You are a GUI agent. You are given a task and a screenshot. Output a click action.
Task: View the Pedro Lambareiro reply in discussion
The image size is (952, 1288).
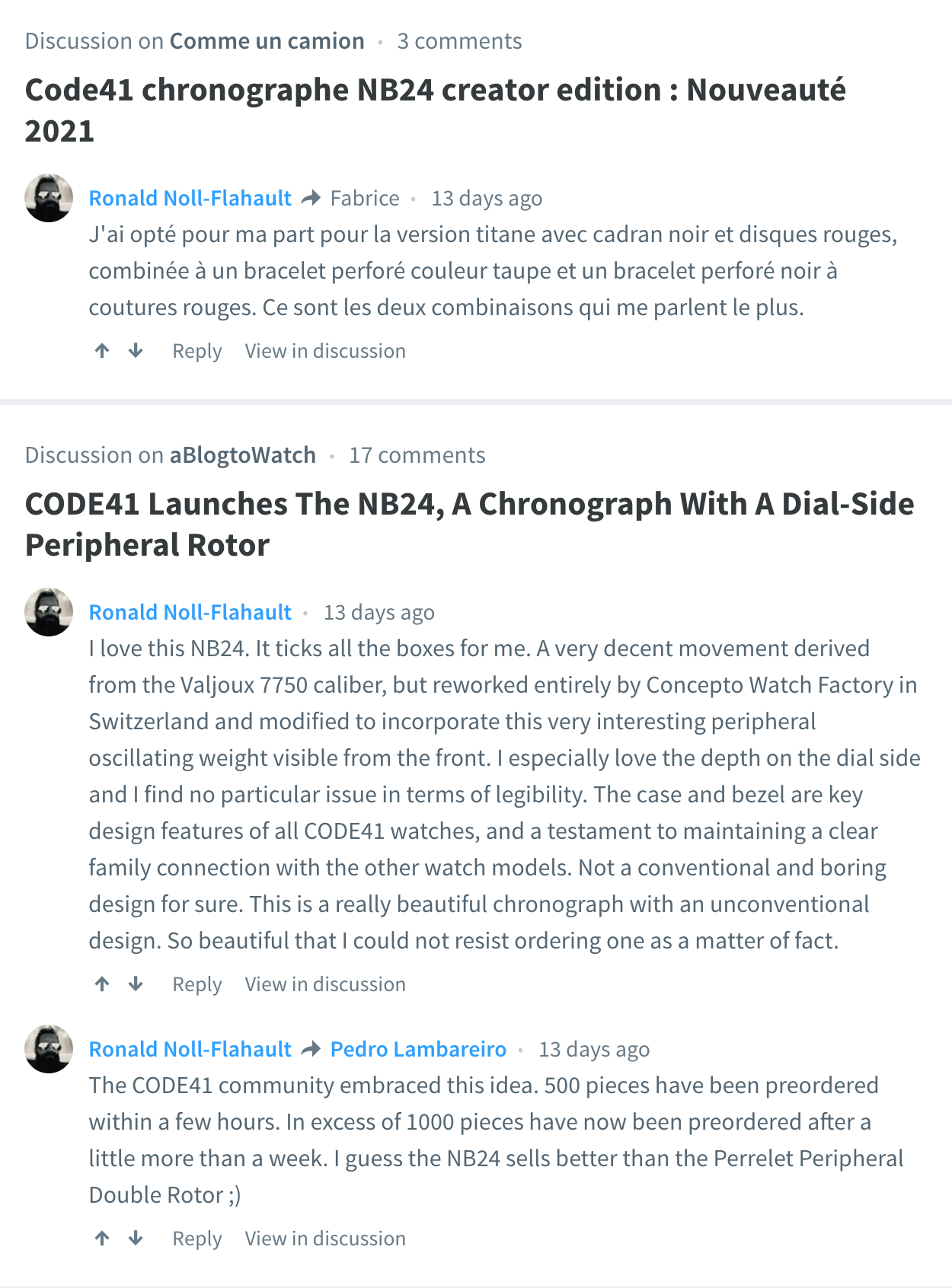[x=325, y=1239]
